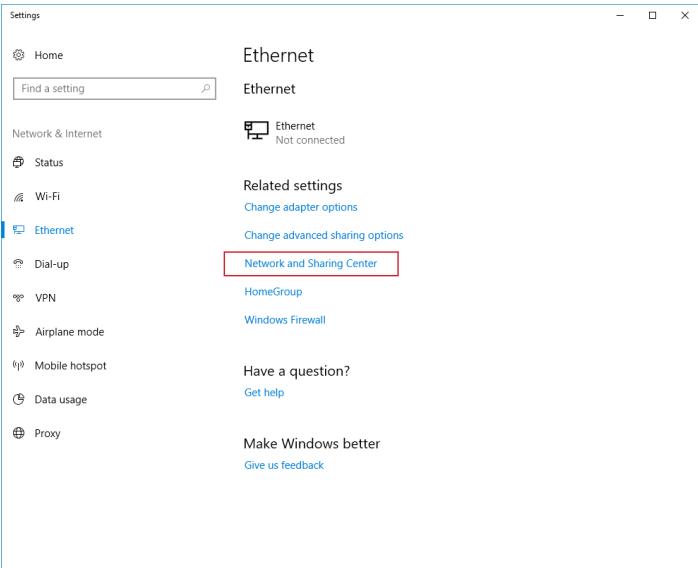
Task: Click the Airplane mode plane icon
Action: coord(19,332)
